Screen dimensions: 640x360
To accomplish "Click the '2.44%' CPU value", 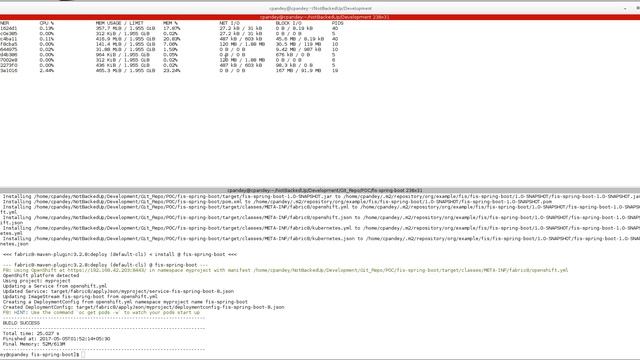I will (47, 71).
